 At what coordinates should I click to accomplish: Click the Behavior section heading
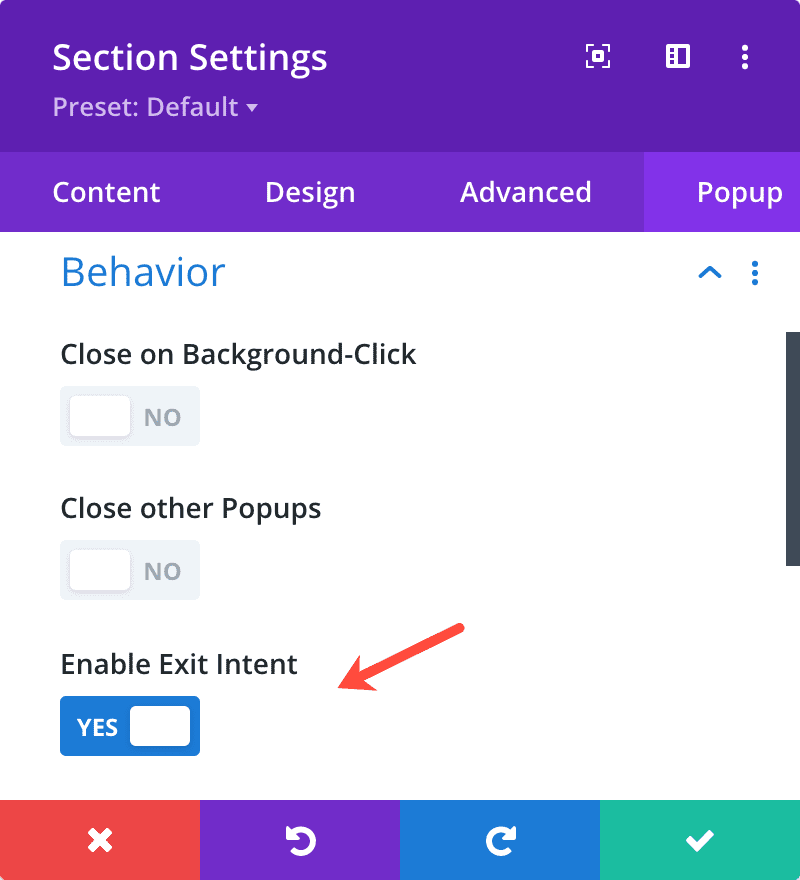[x=143, y=272]
